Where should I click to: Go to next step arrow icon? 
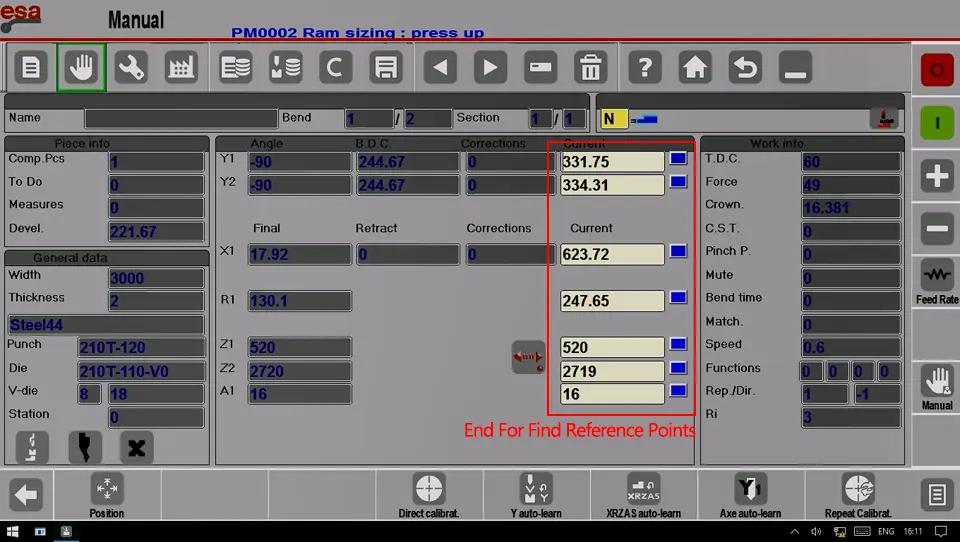490,67
